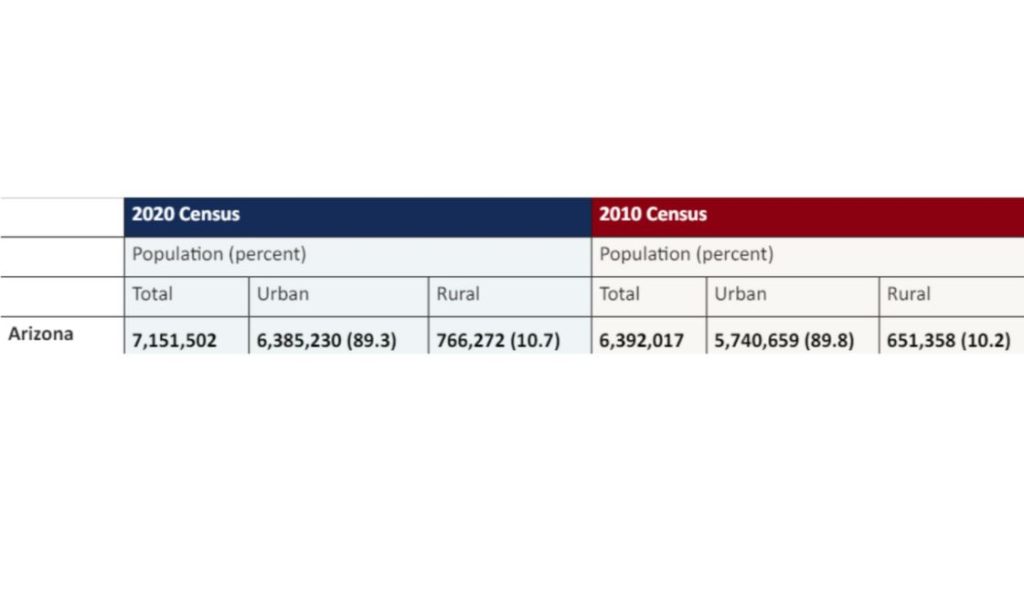
Task: Click the 766,272 (10.7) rural cell
Action: [x=498, y=340]
